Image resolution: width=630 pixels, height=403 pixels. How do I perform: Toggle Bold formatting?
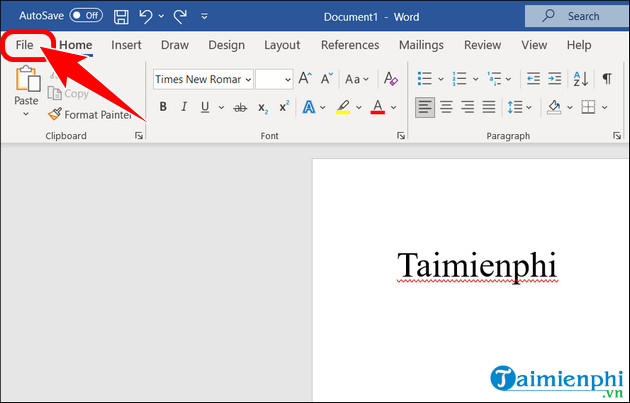coord(163,106)
